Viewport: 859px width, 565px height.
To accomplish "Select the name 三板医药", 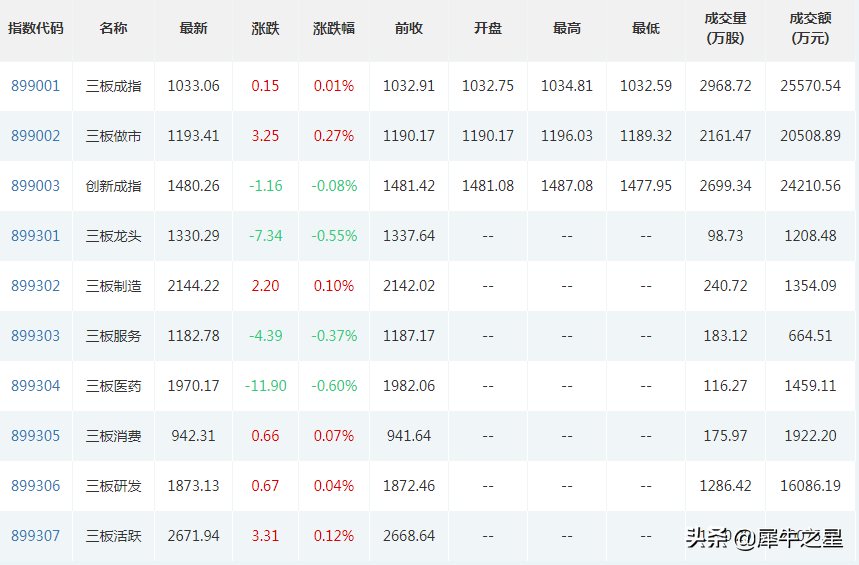I will point(113,386).
